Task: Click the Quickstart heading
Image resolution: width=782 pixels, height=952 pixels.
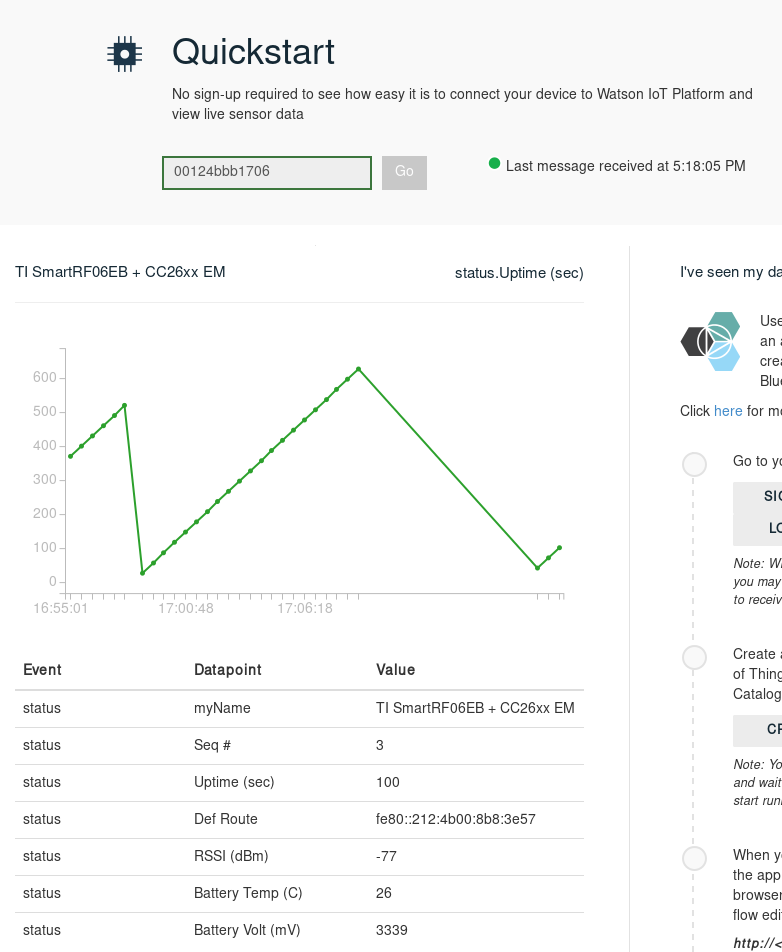Action: (x=253, y=52)
